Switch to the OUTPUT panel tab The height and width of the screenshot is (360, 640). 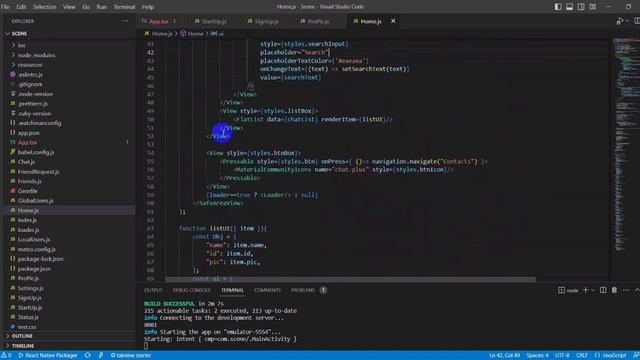click(153, 290)
